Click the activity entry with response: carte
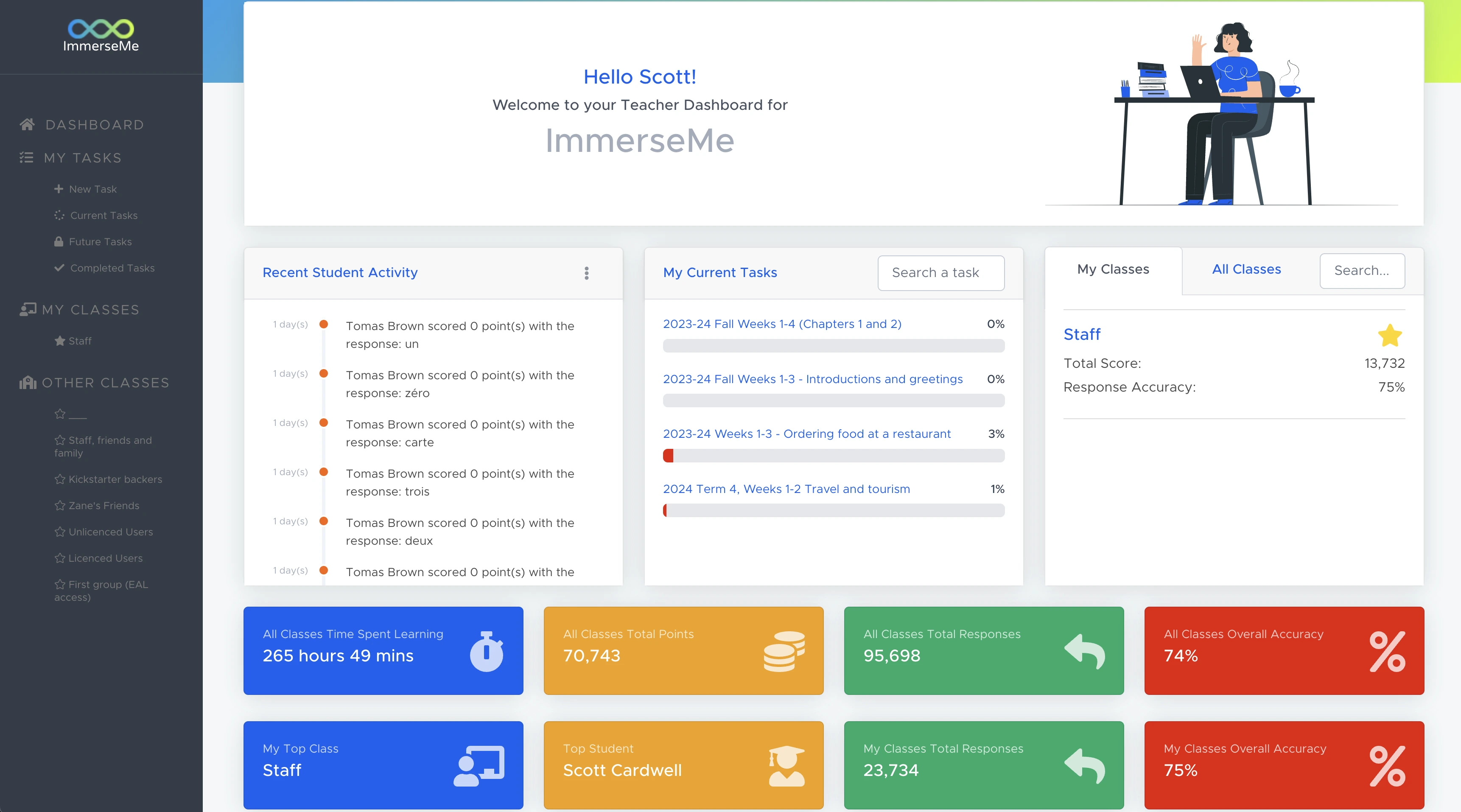 (460, 433)
